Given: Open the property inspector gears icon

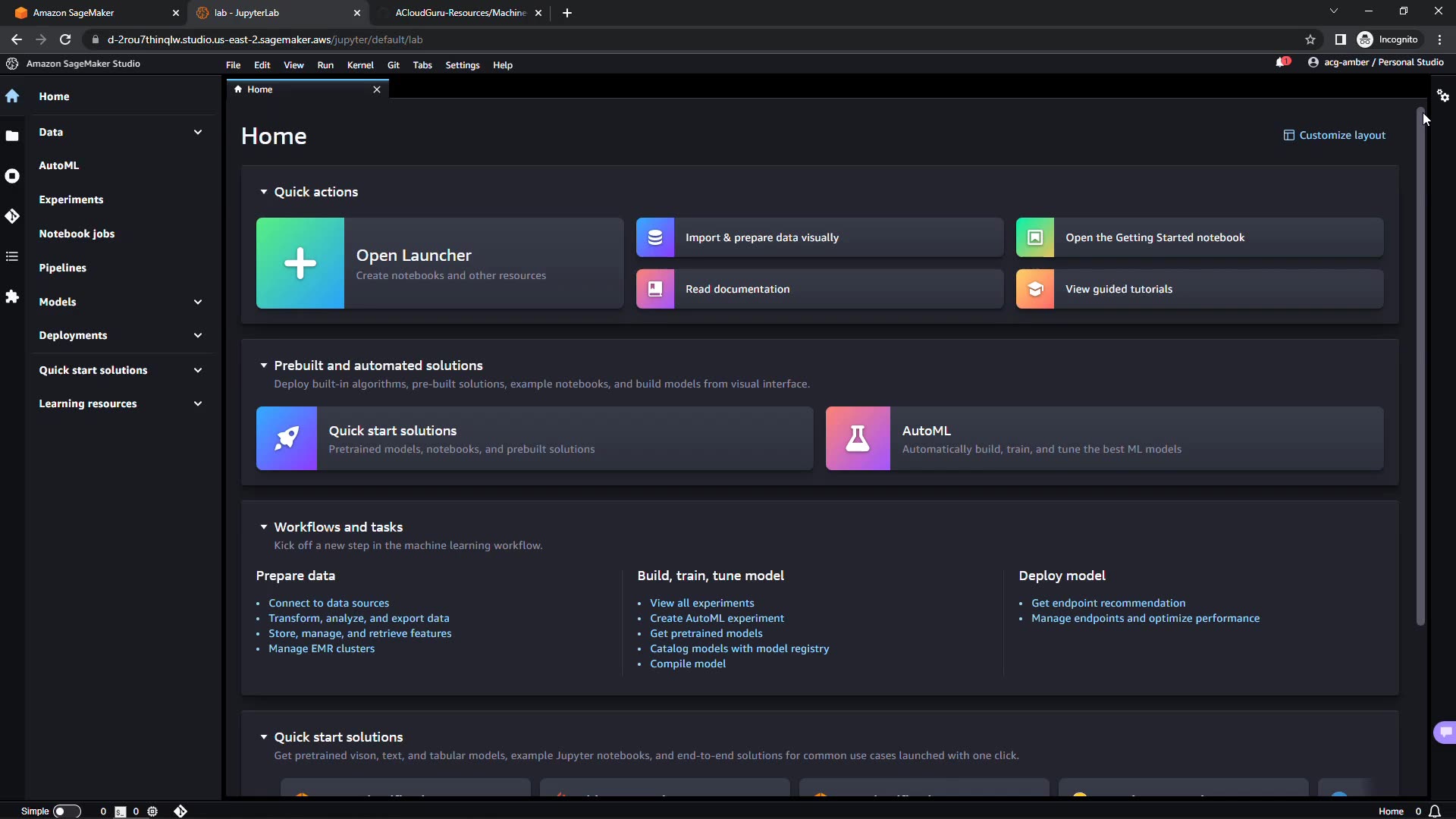Looking at the screenshot, I should point(1442,96).
